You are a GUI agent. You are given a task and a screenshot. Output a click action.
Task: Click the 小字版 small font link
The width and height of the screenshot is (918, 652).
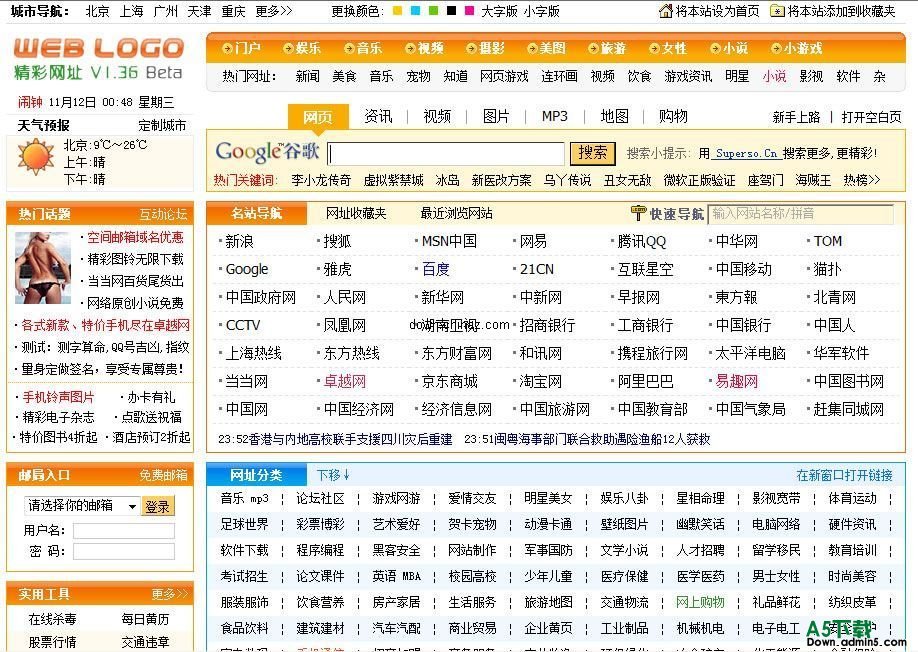click(x=541, y=11)
